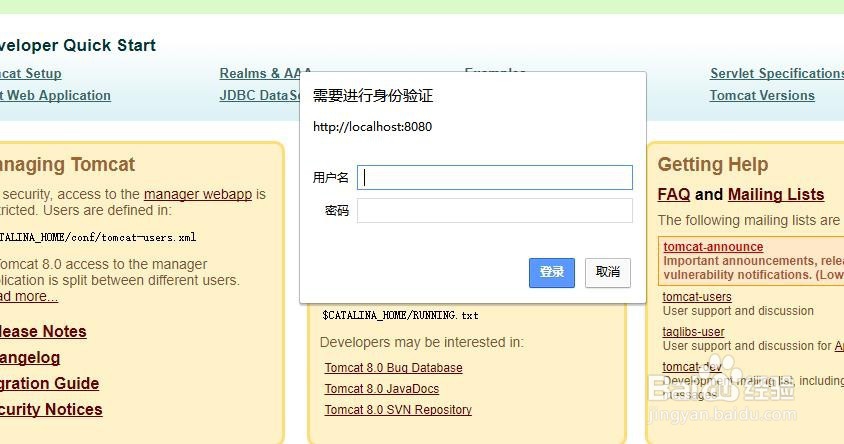Open the tomcat-announce mailing list link

click(713, 246)
